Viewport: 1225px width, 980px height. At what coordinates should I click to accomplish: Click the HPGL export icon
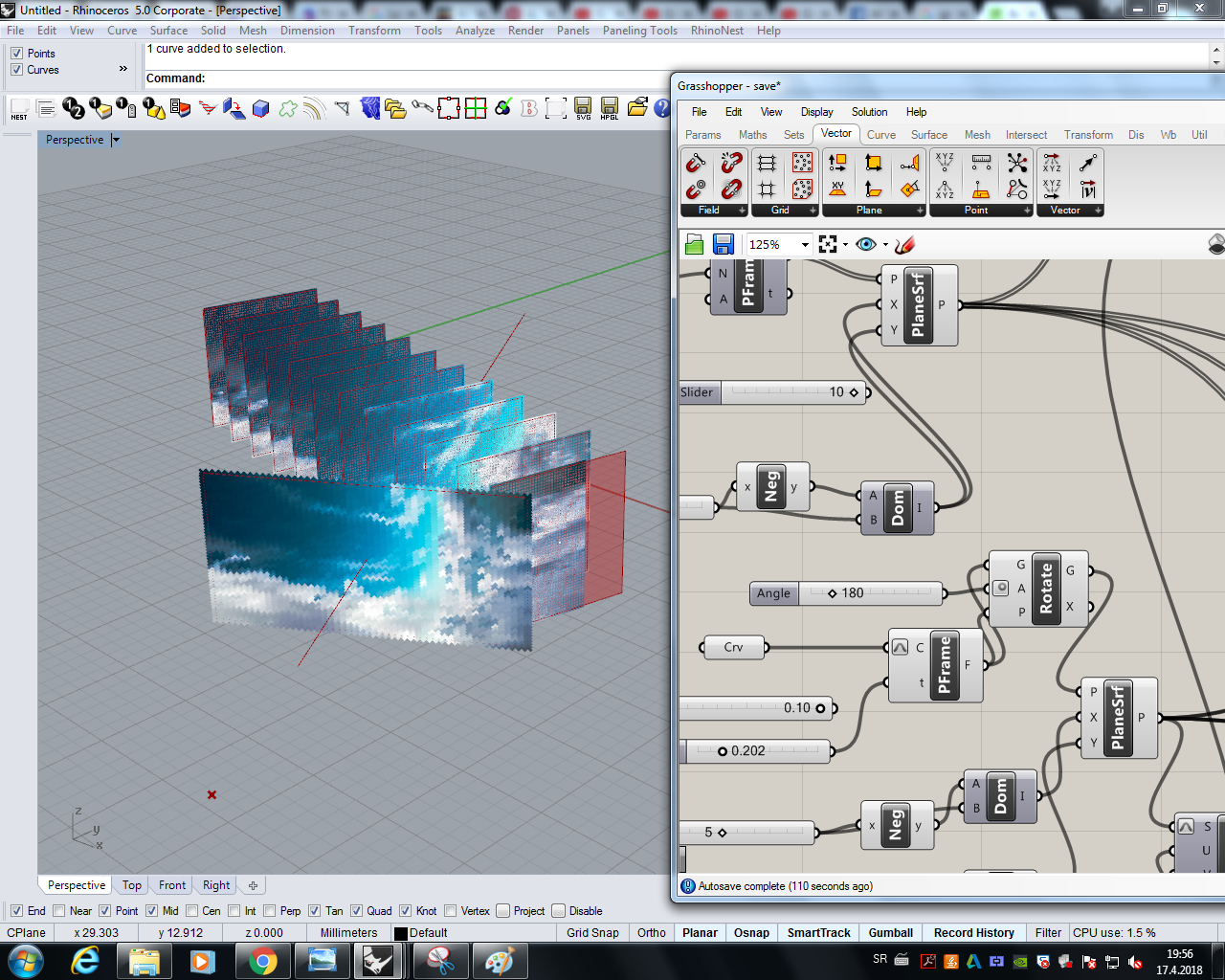(x=610, y=108)
